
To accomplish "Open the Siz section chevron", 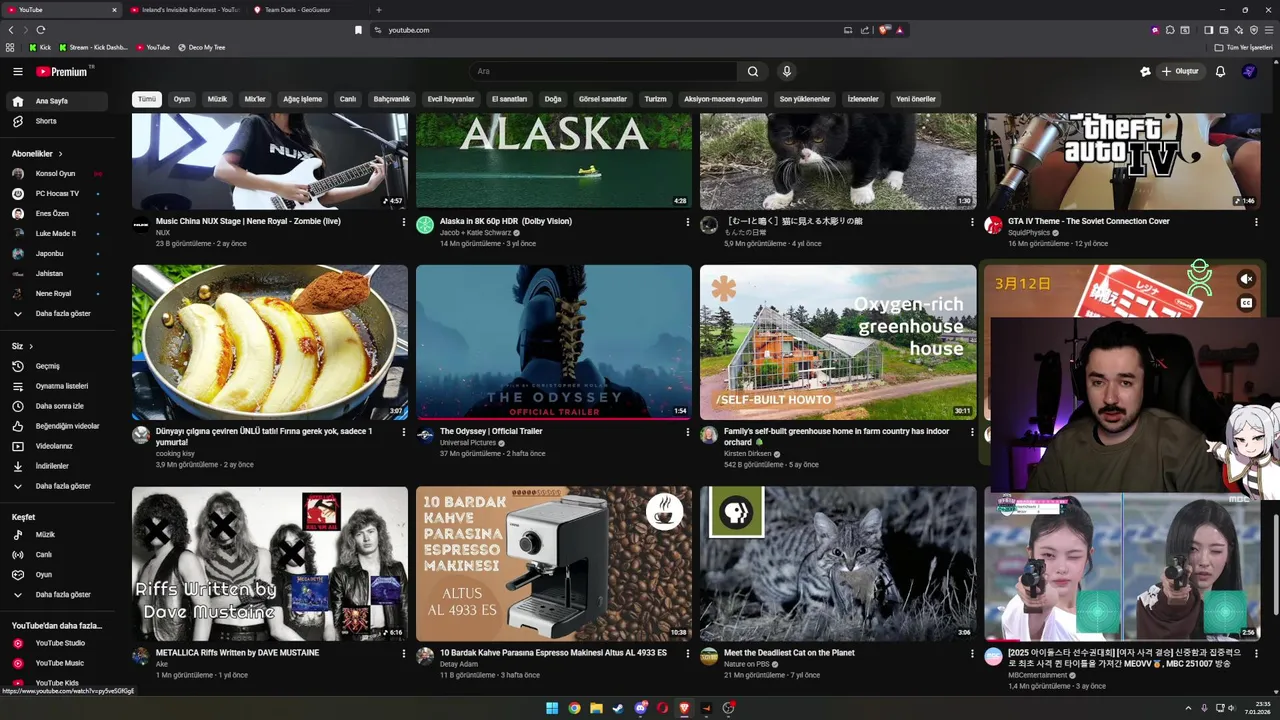I will point(31,346).
